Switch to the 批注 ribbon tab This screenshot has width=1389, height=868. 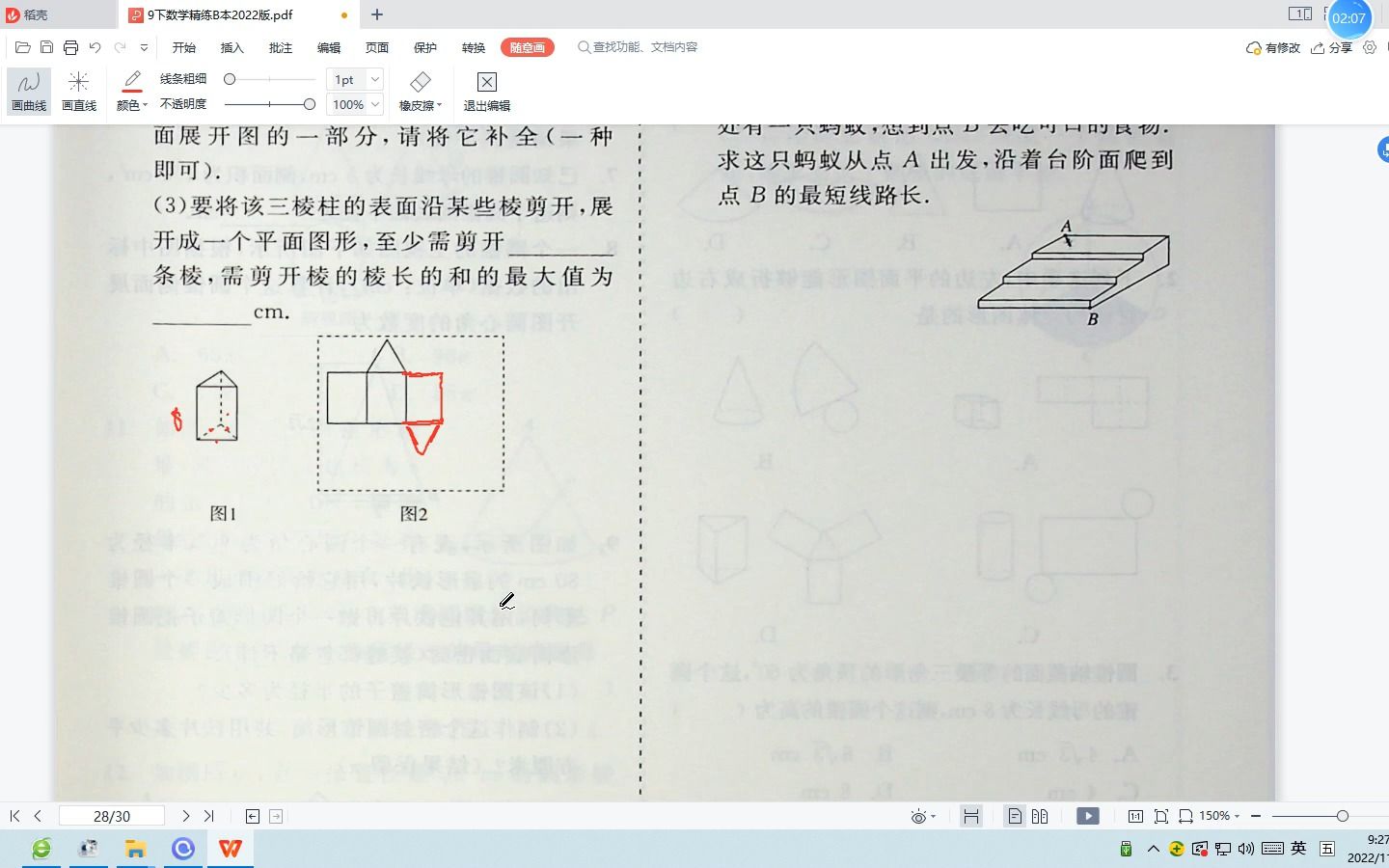pyautogui.click(x=280, y=46)
